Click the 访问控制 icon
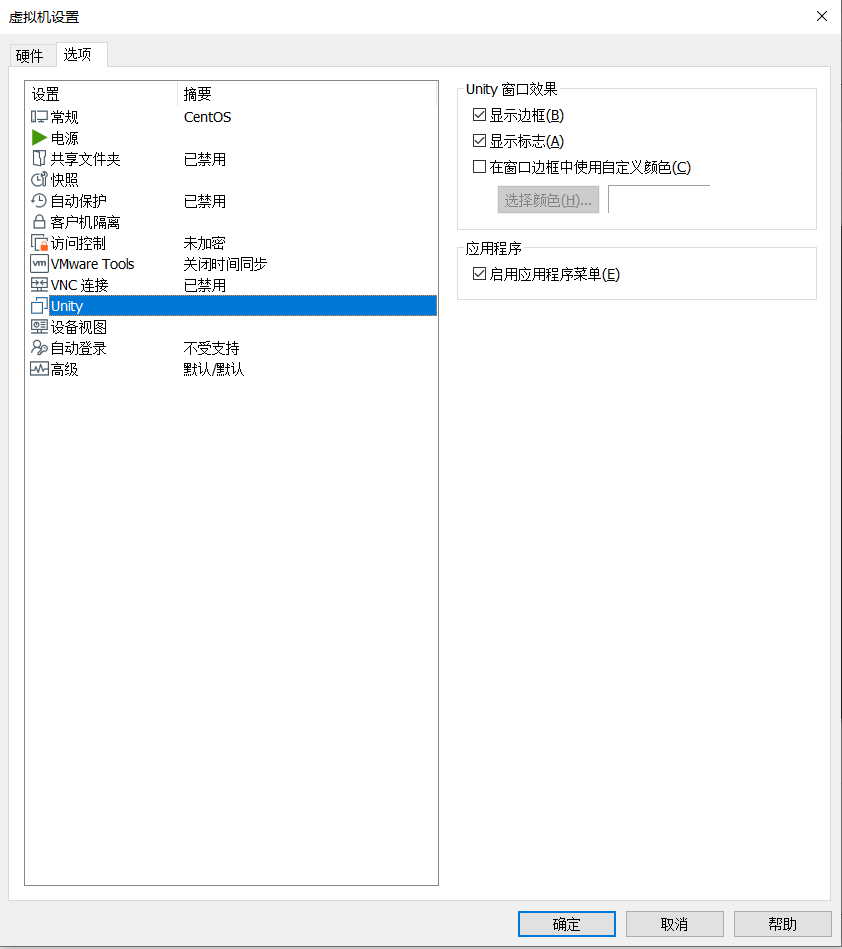842x949 pixels. (39, 243)
